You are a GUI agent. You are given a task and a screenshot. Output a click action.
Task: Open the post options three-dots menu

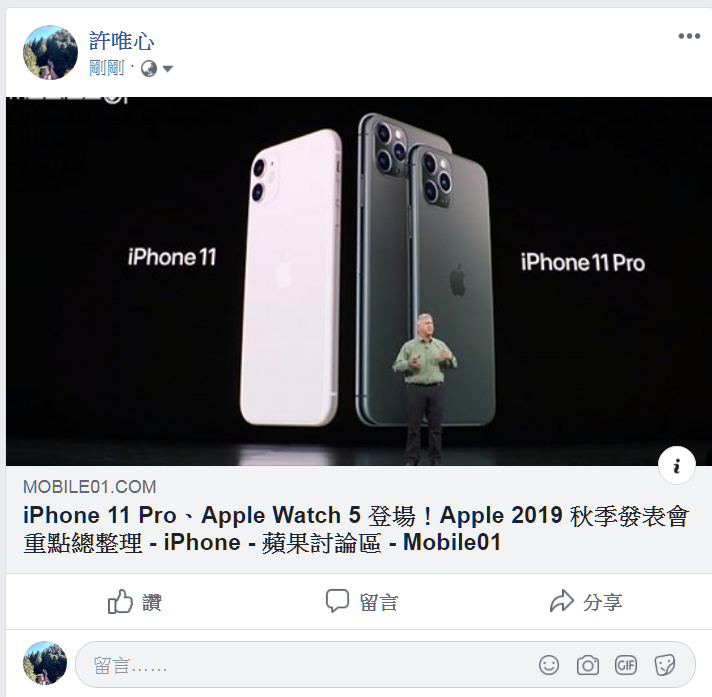tap(689, 36)
